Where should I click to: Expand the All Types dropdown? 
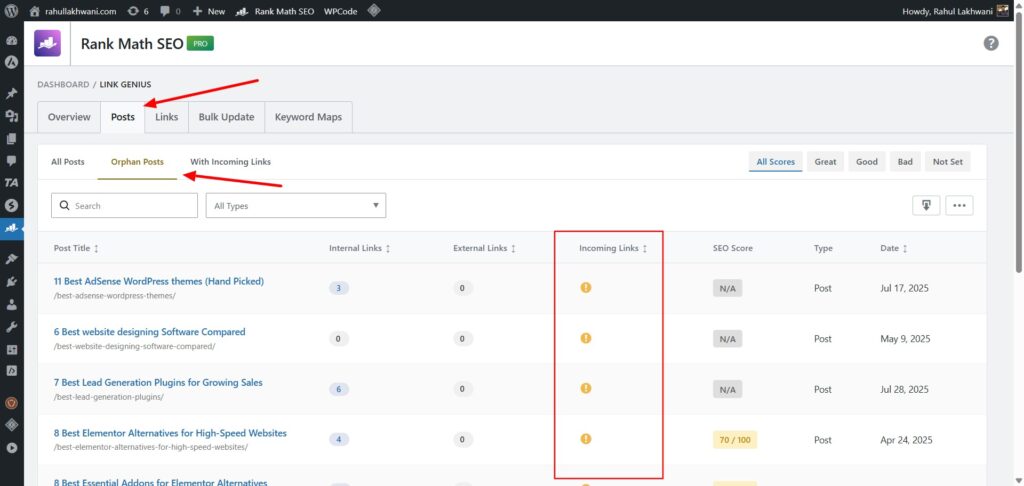pyautogui.click(x=295, y=205)
